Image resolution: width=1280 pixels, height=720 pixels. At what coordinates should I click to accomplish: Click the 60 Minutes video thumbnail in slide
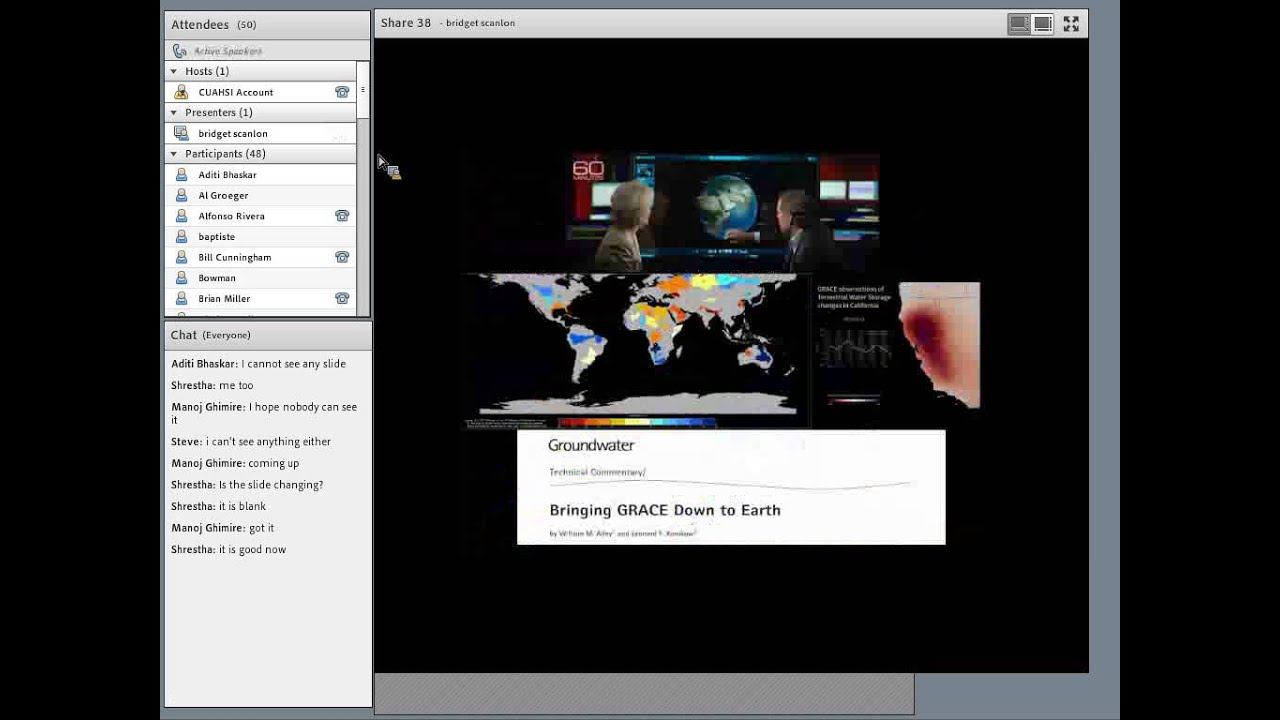[726, 212]
